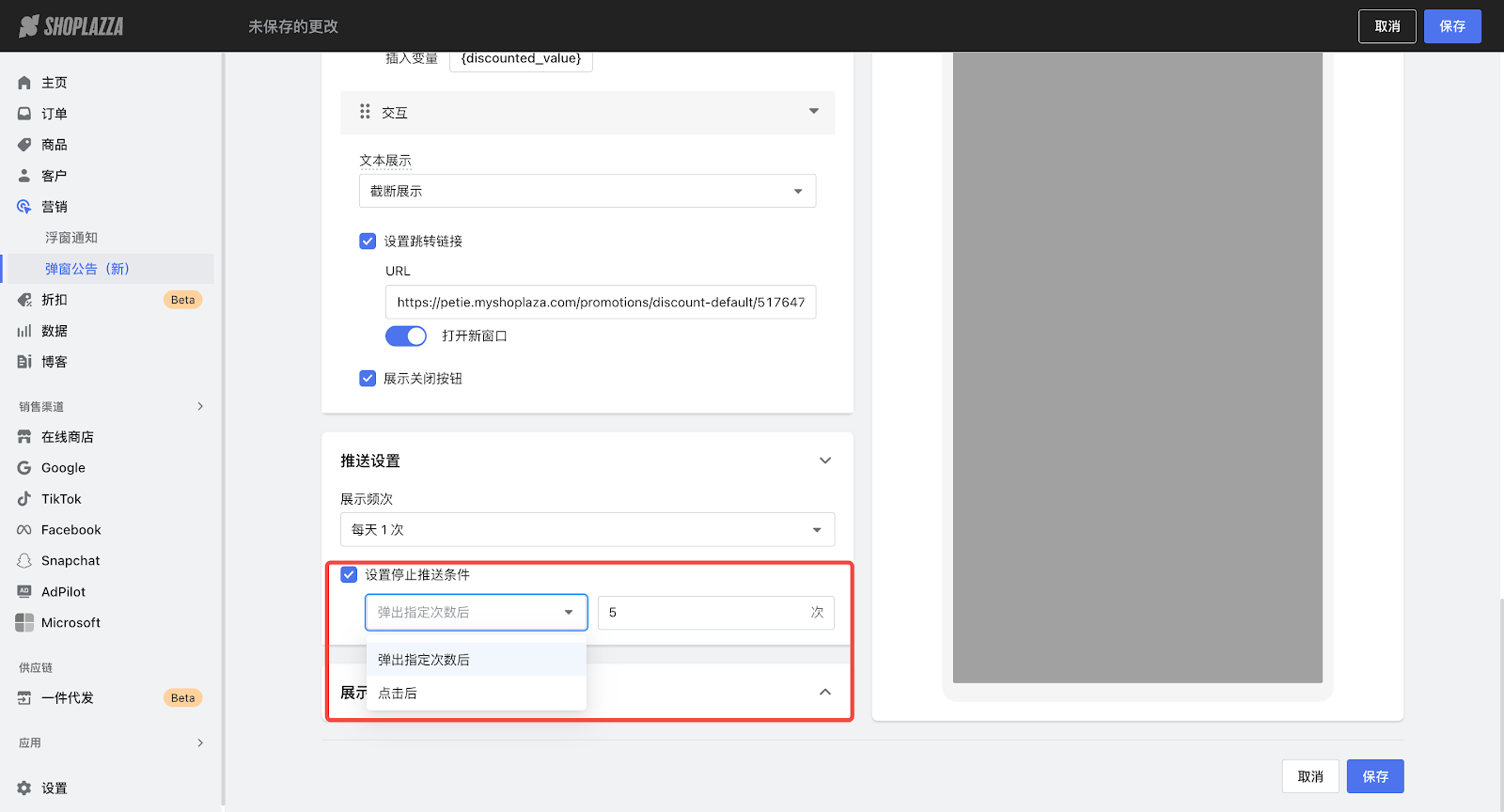Toggle the lower 展示 section chevron

click(x=825, y=692)
